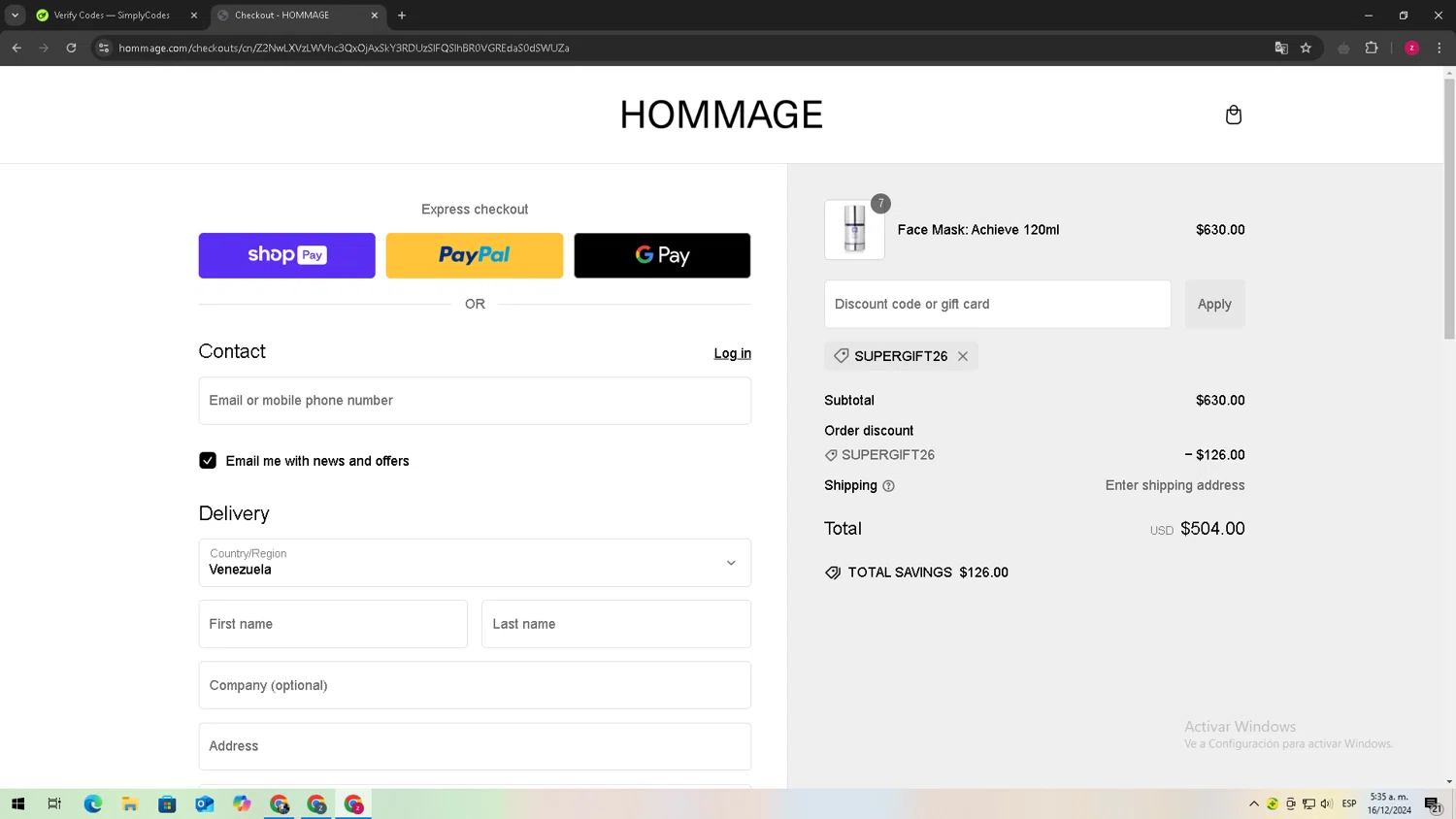This screenshot has height=819, width=1456.
Task: Launch Microsoft Edge from taskbar
Action: (x=93, y=803)
